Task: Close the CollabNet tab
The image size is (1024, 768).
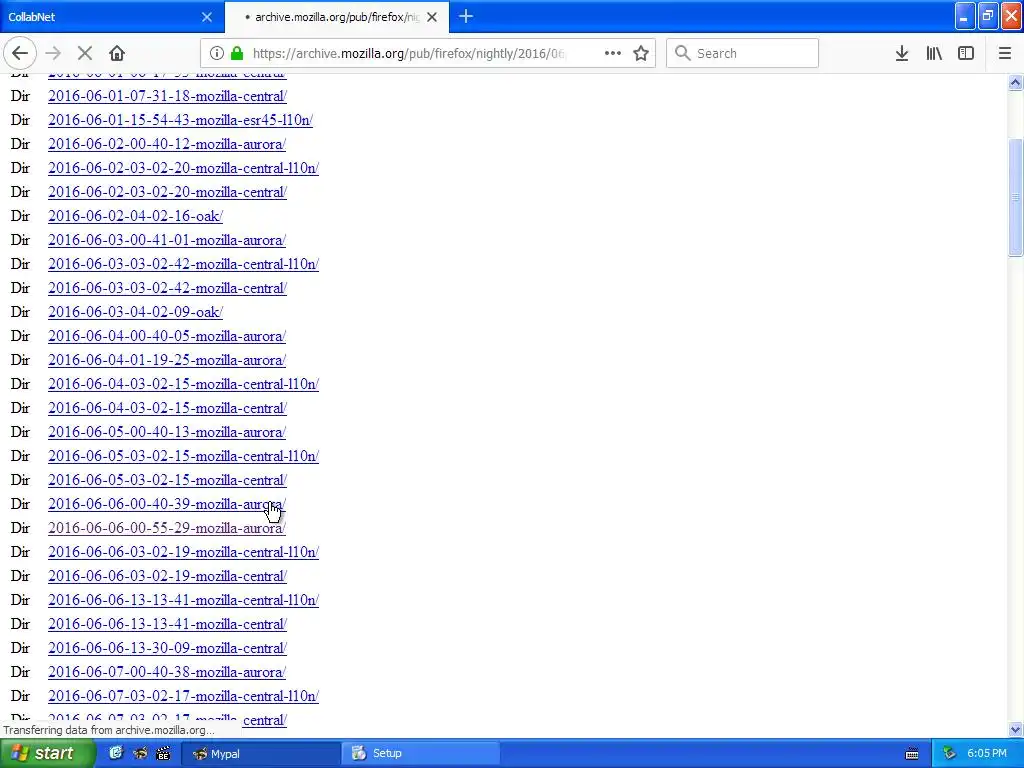Action: tap(207, 17)
